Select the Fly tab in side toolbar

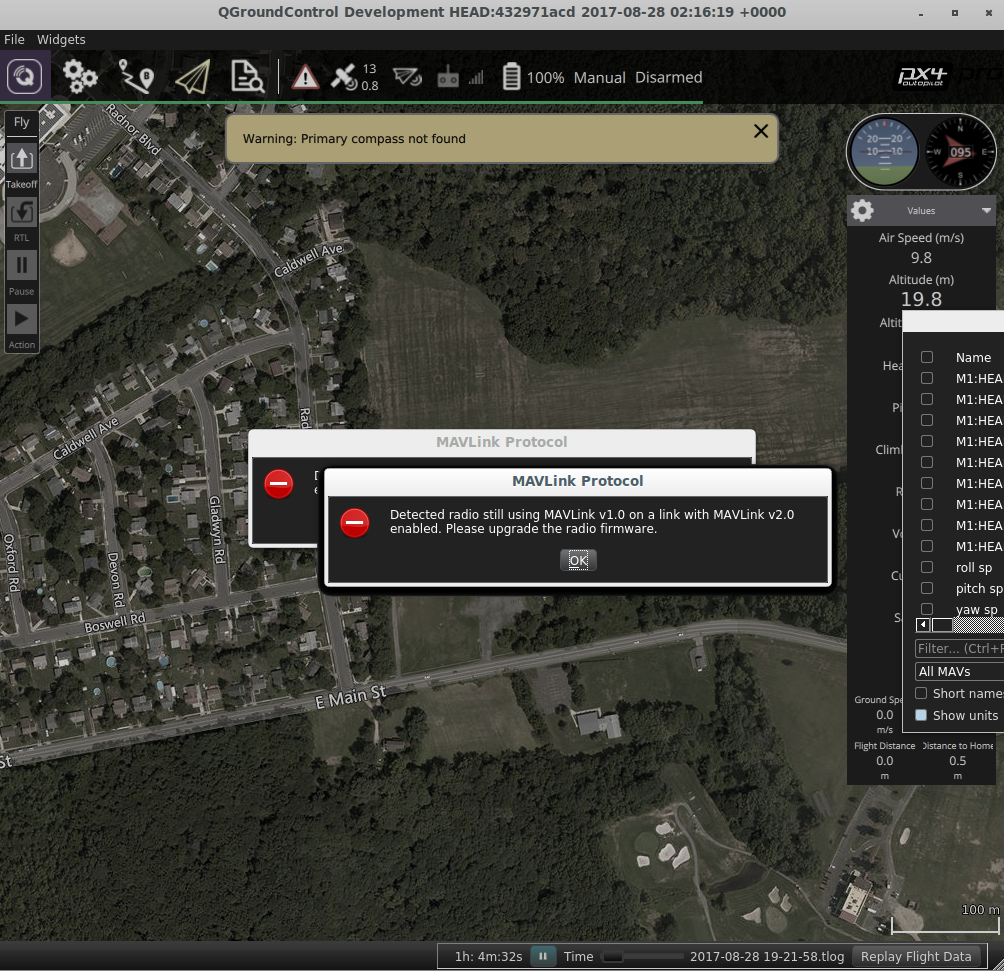(x=22, y=122)
